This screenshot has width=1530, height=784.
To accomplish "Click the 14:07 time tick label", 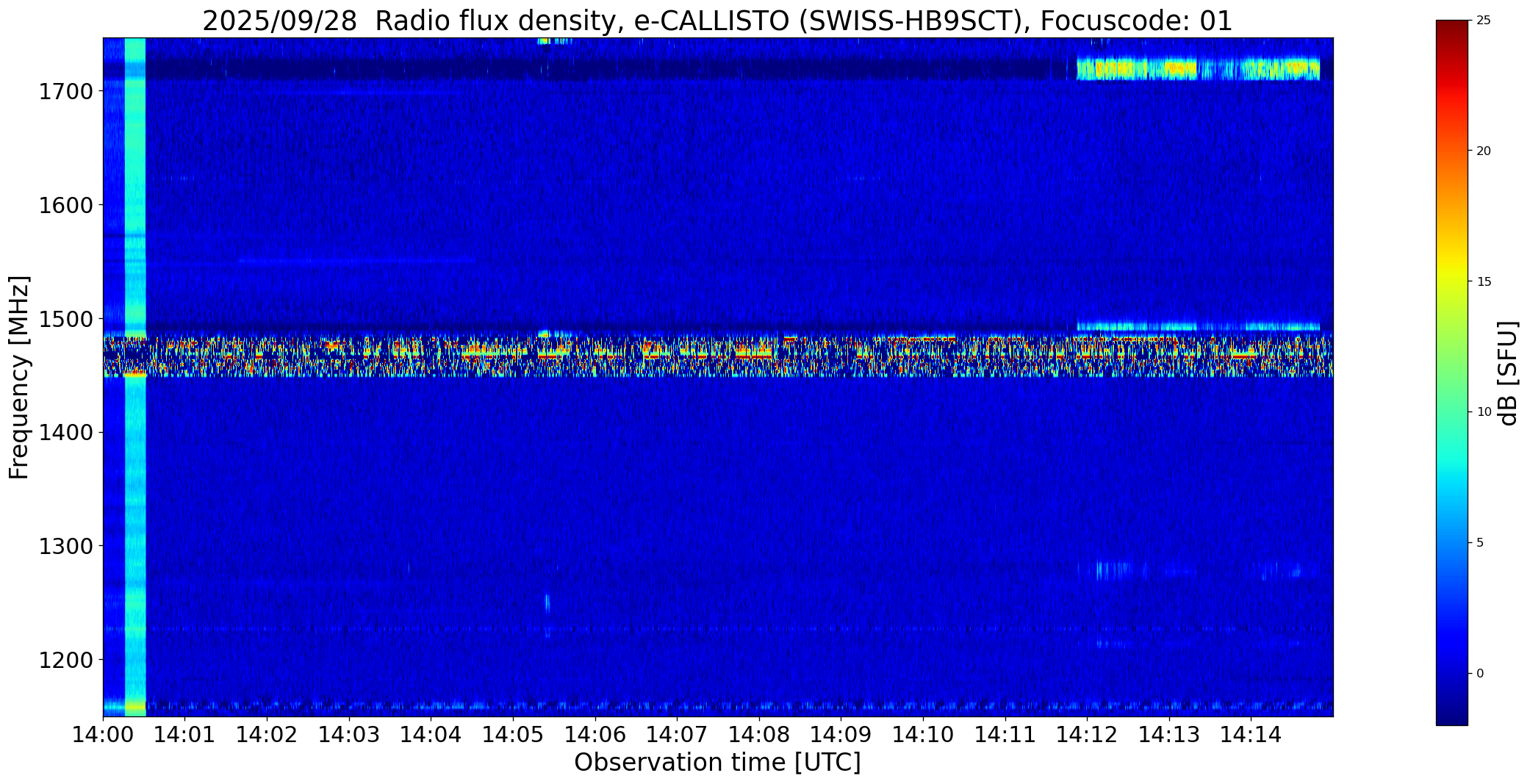I will pos(677,735).
